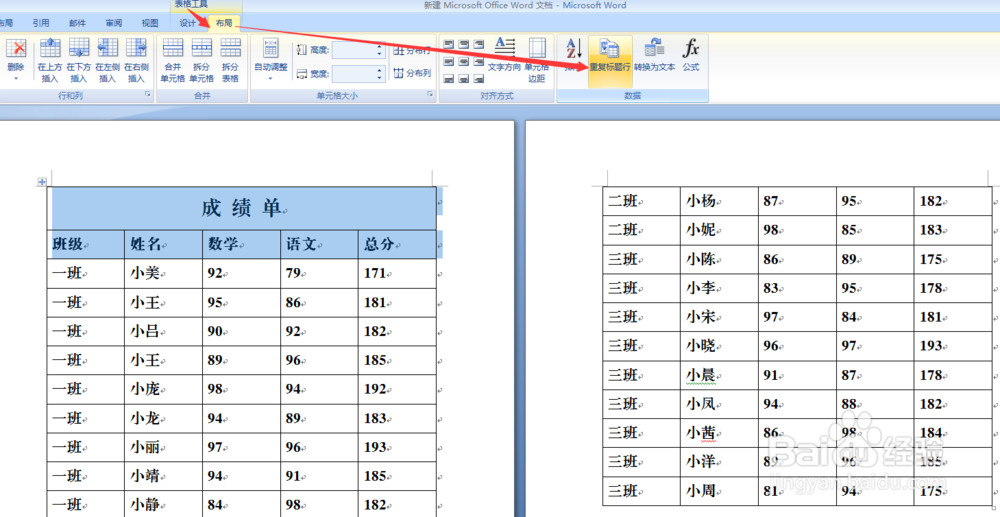Increase row height with up spinner

[381, 46]
